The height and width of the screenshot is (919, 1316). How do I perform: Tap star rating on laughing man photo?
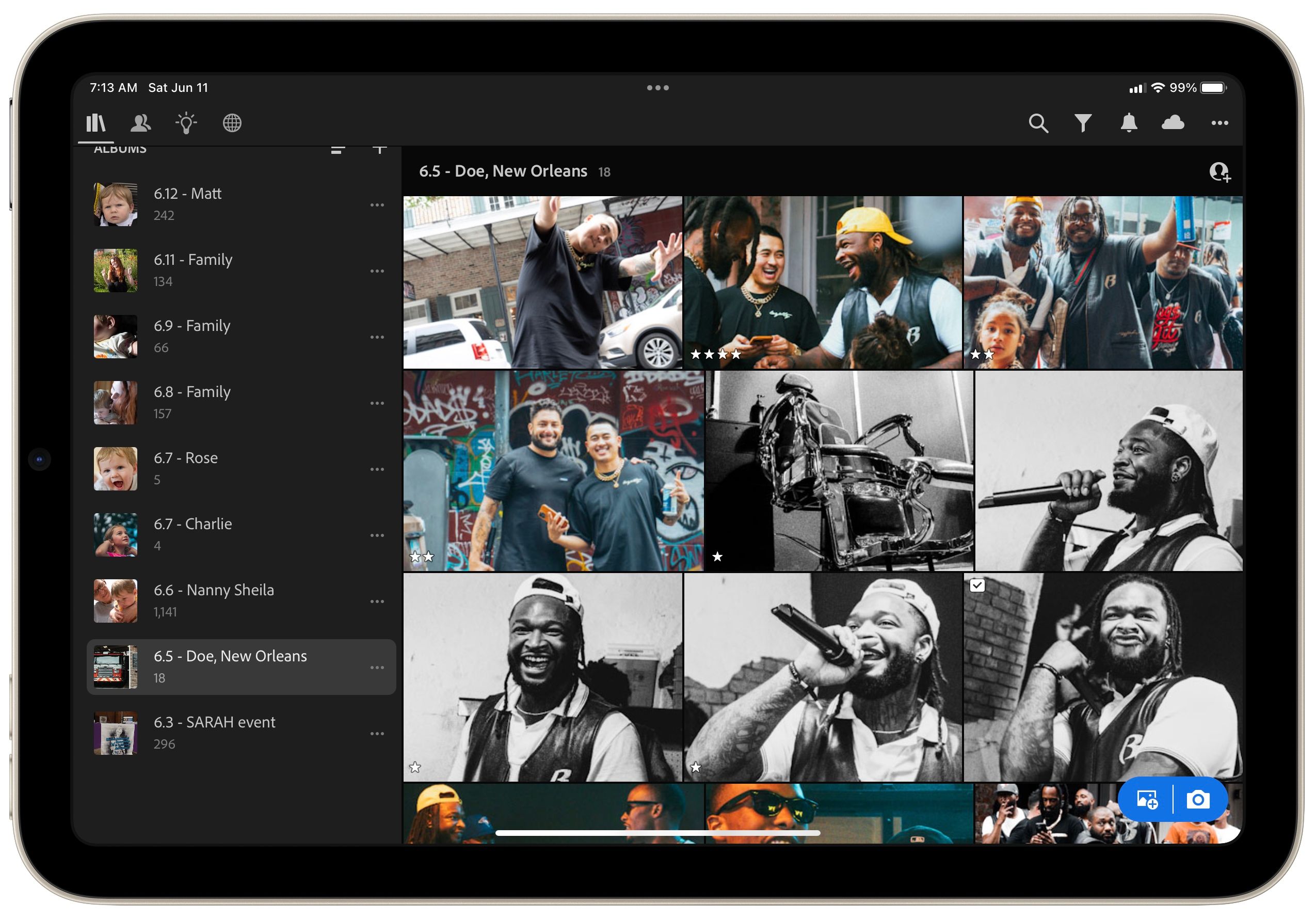[x=415, y=768]
